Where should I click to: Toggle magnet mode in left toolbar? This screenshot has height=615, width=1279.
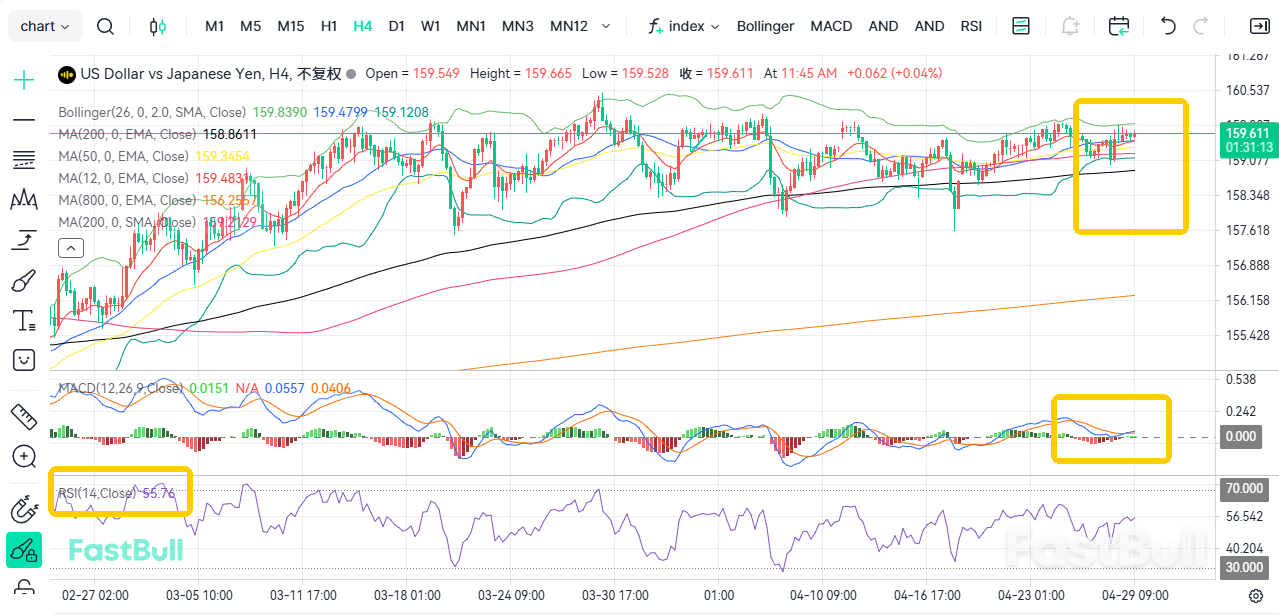point(24,509)
